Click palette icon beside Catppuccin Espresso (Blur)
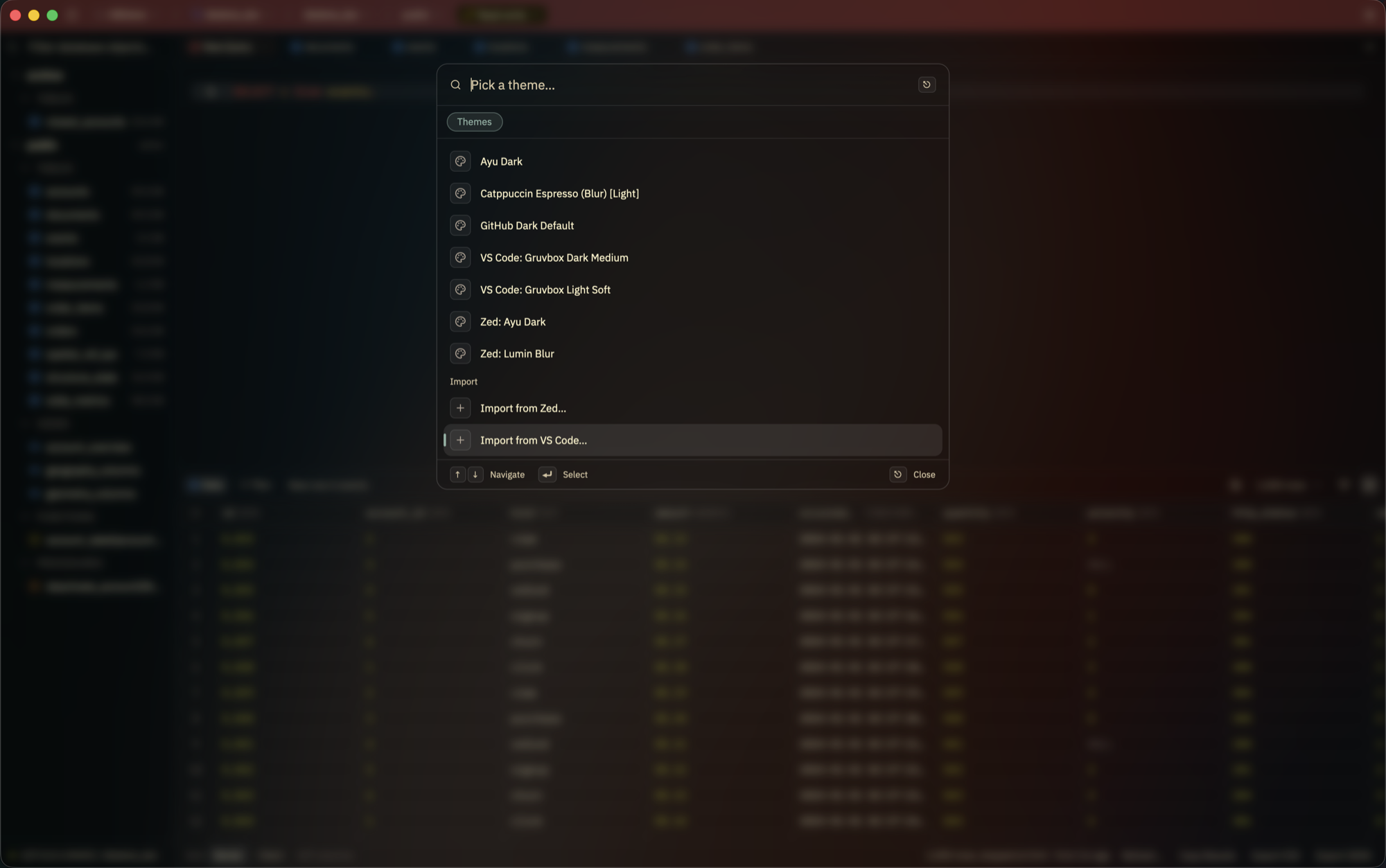Screen dimensions: 1386x868 tap(460, 193)
